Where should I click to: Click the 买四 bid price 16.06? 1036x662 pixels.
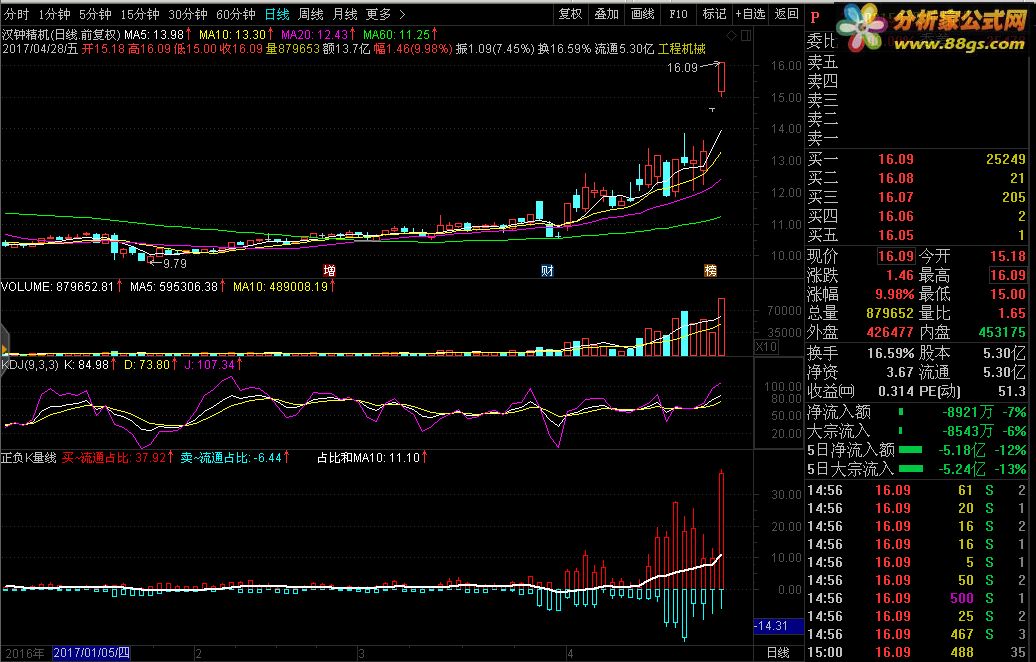[x=895, y=216]
